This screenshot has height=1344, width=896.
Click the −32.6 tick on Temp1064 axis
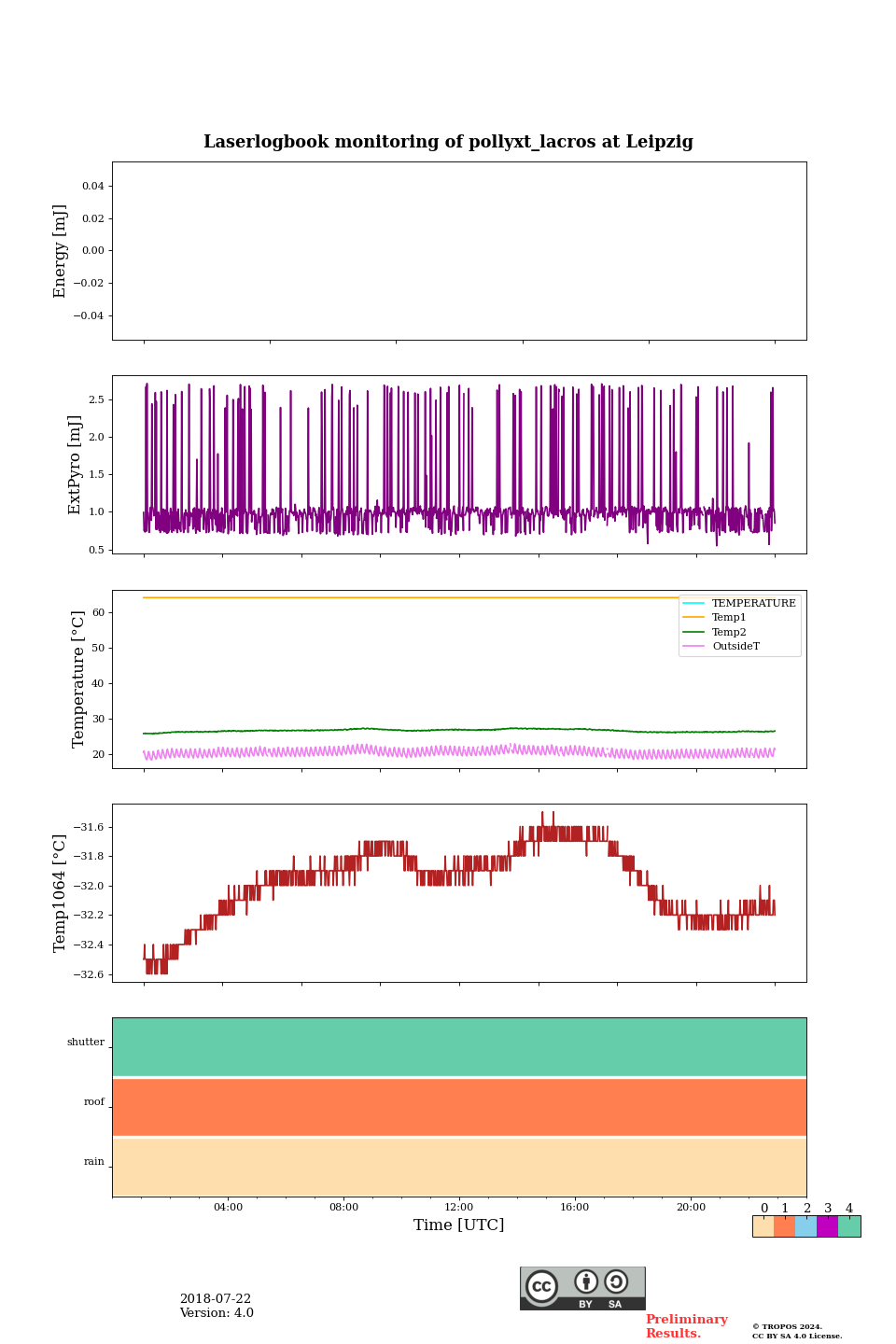click(x=90, y=974)
